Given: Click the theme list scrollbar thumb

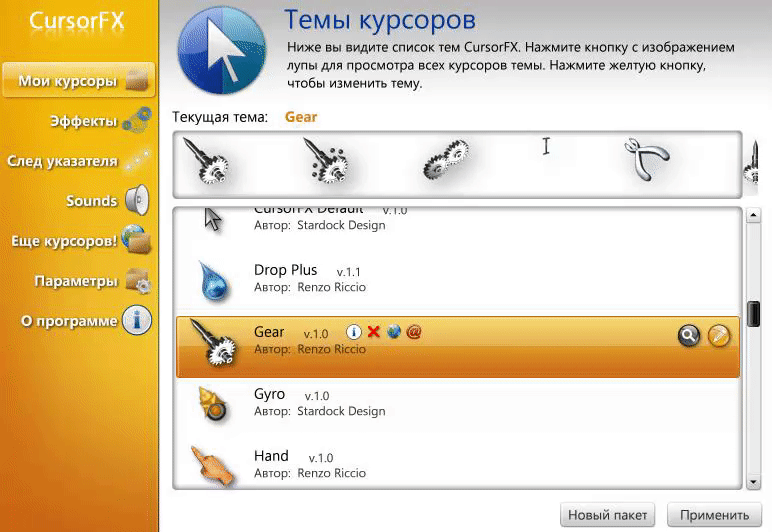Looking at the screenshot, I should click(x=753, y=313).
